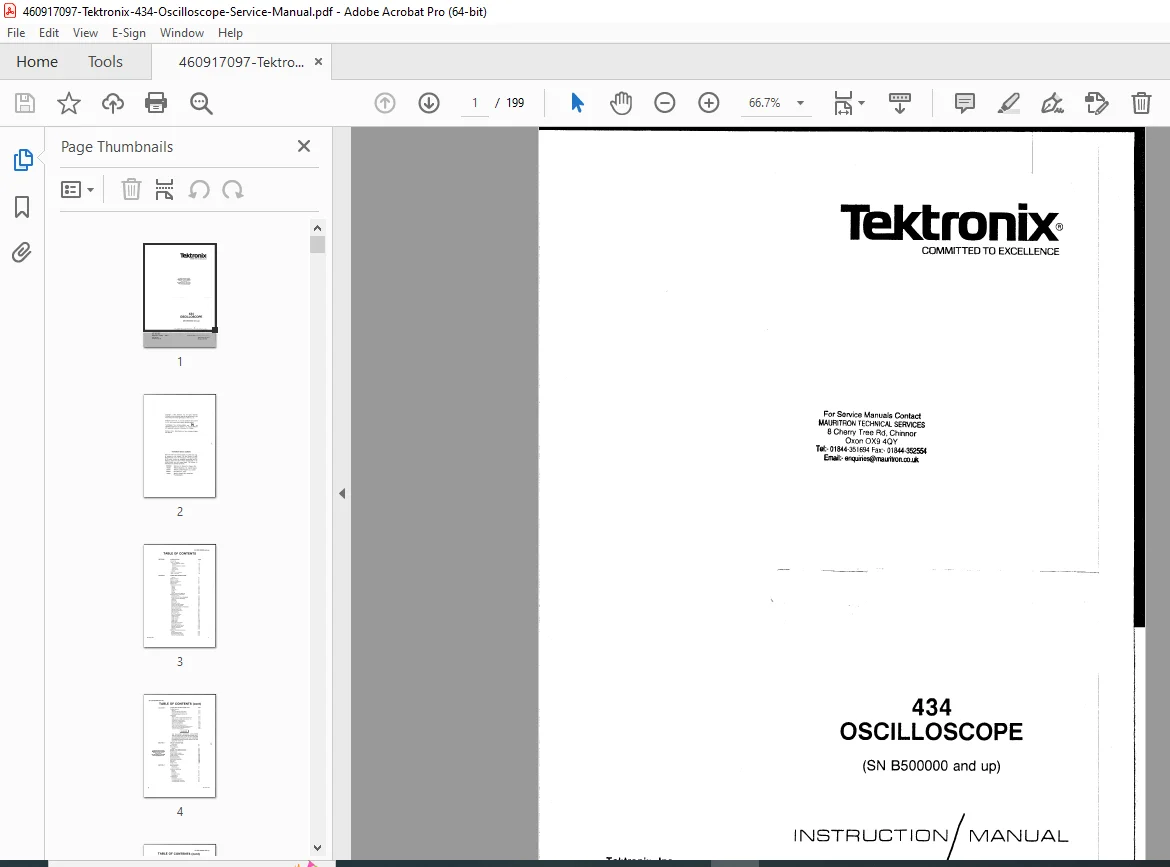The height and width of the screenshot is (867, 1170).
Task: Click thumbnails scrollbar down arrow
Action: 317,848
